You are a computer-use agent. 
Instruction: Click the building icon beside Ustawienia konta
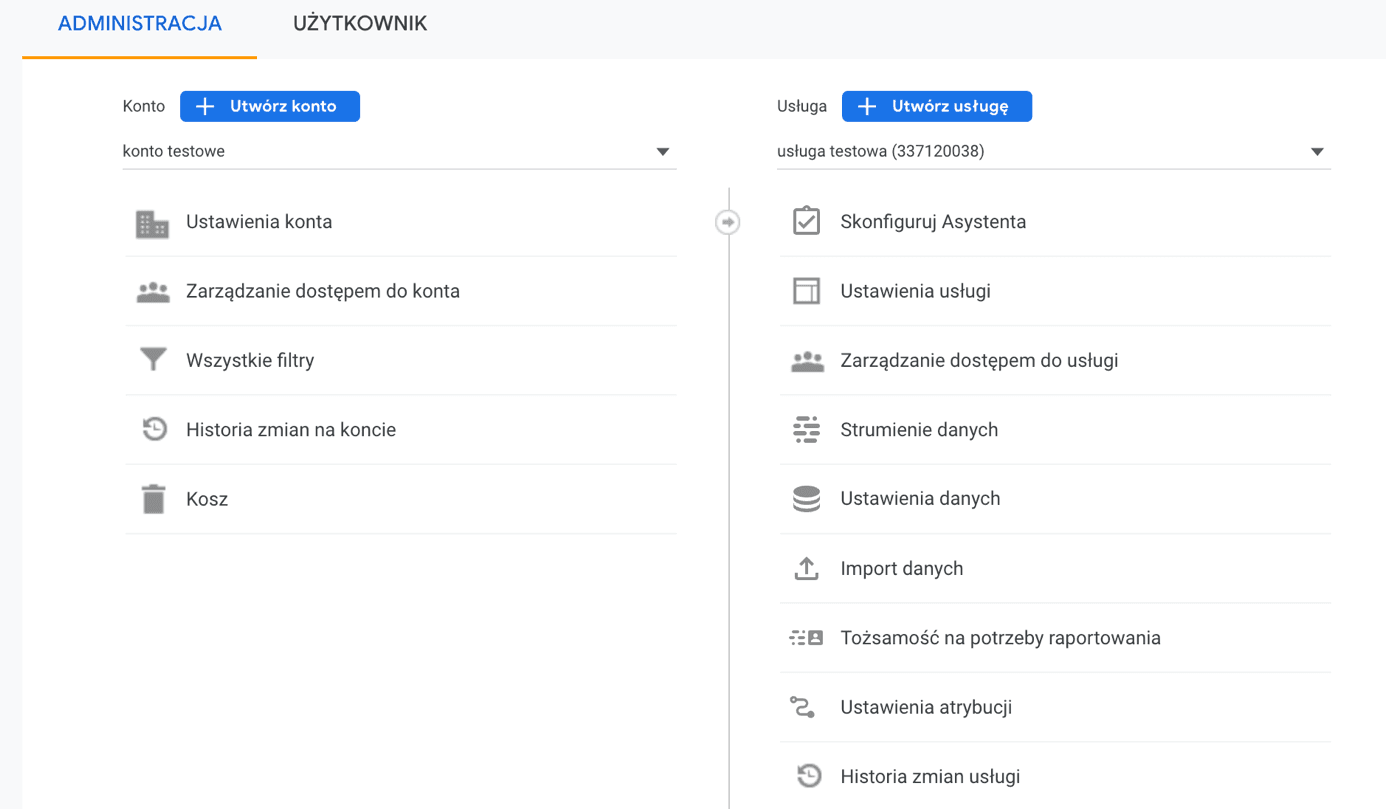153,224
